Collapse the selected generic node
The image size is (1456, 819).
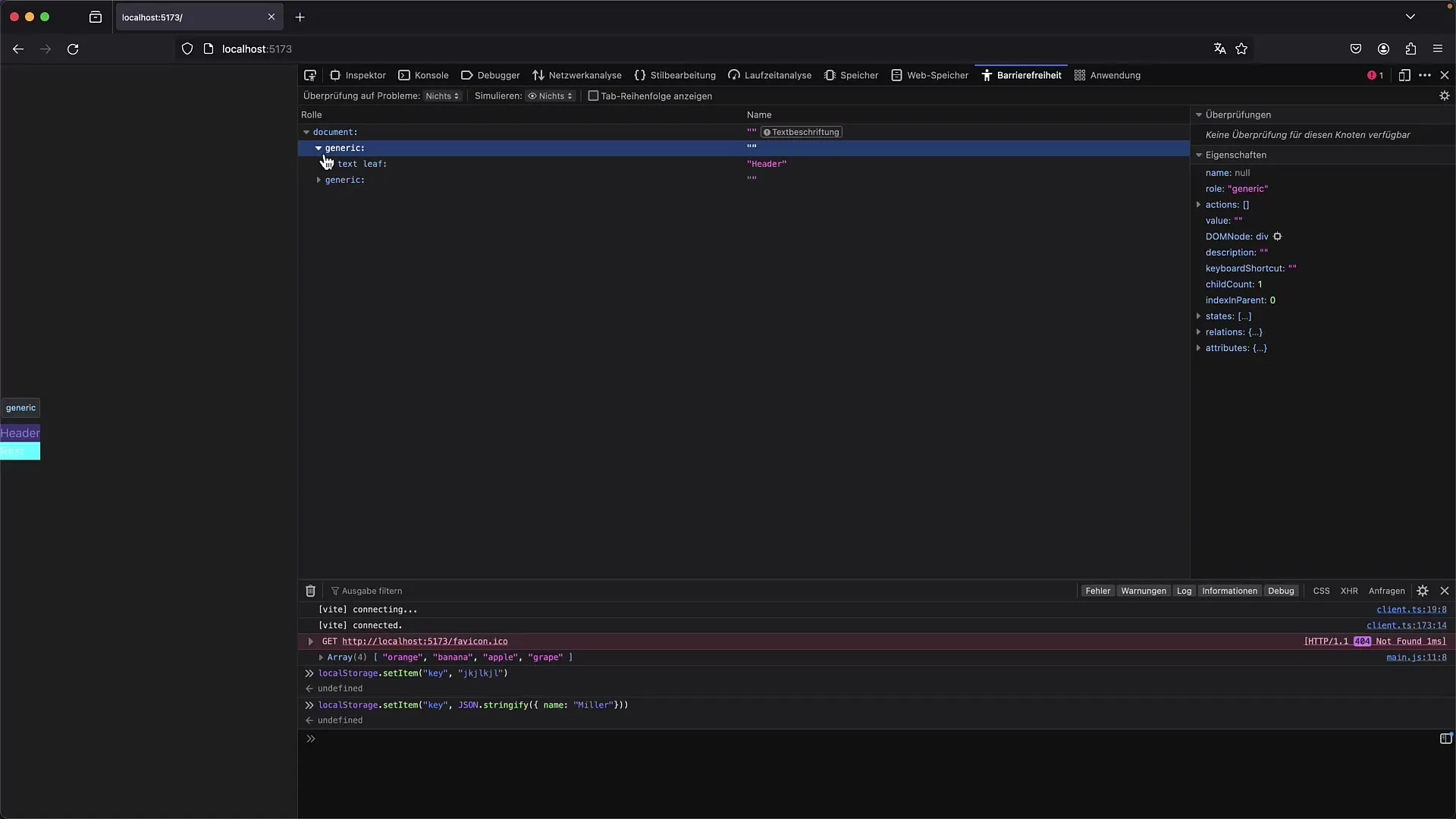click(x=318, y=148)
